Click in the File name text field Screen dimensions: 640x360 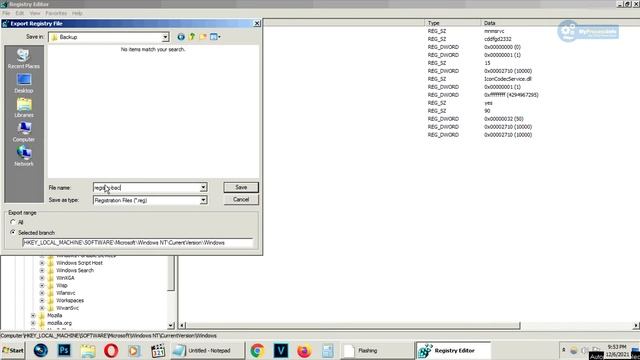pyautogui.click(x=146, y=187)
